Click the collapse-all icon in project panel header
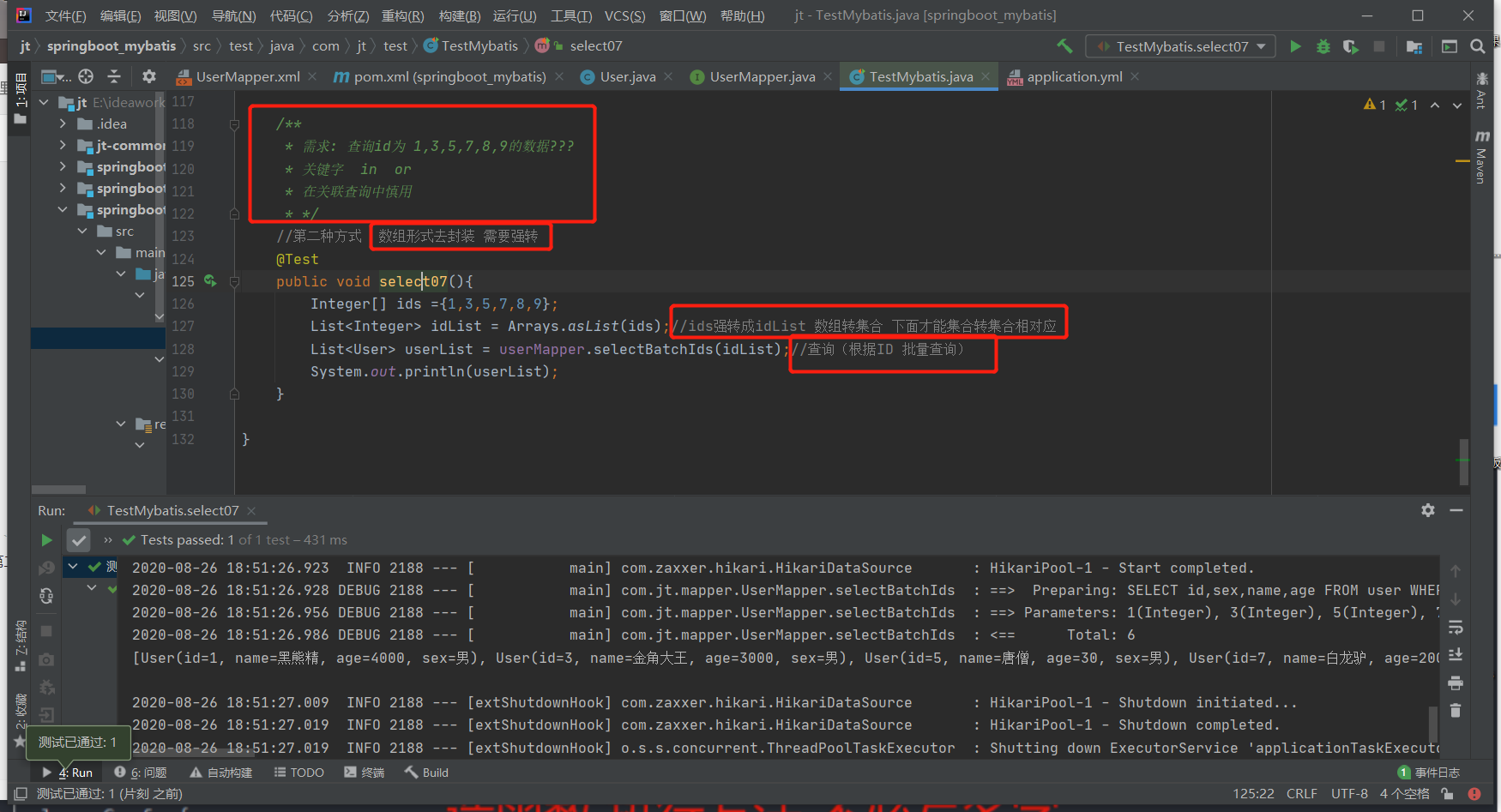Screen dimensions: 1501x812 113,76
